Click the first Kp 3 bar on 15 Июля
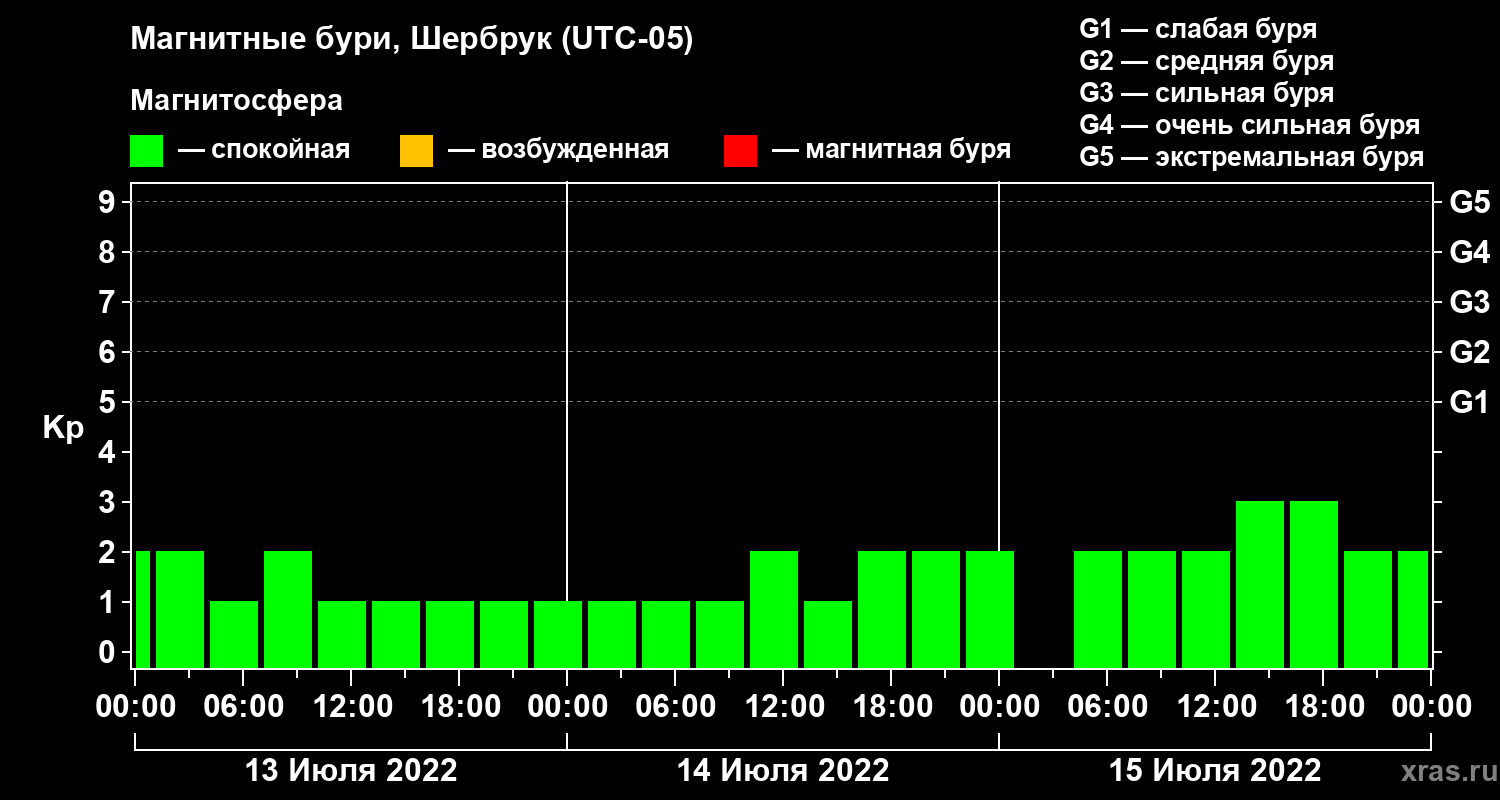 1260,584
